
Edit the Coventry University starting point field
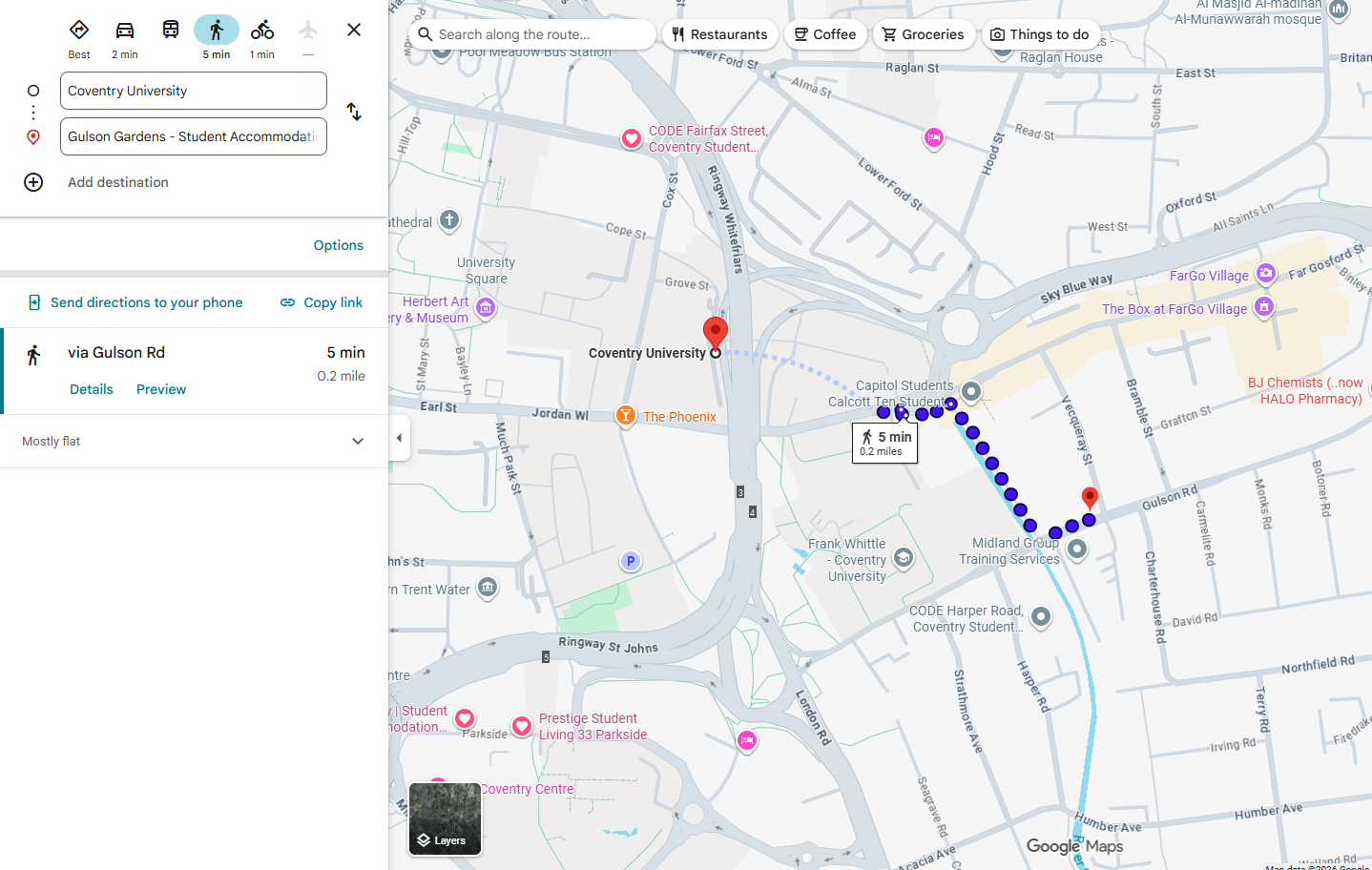coord(194,91)
